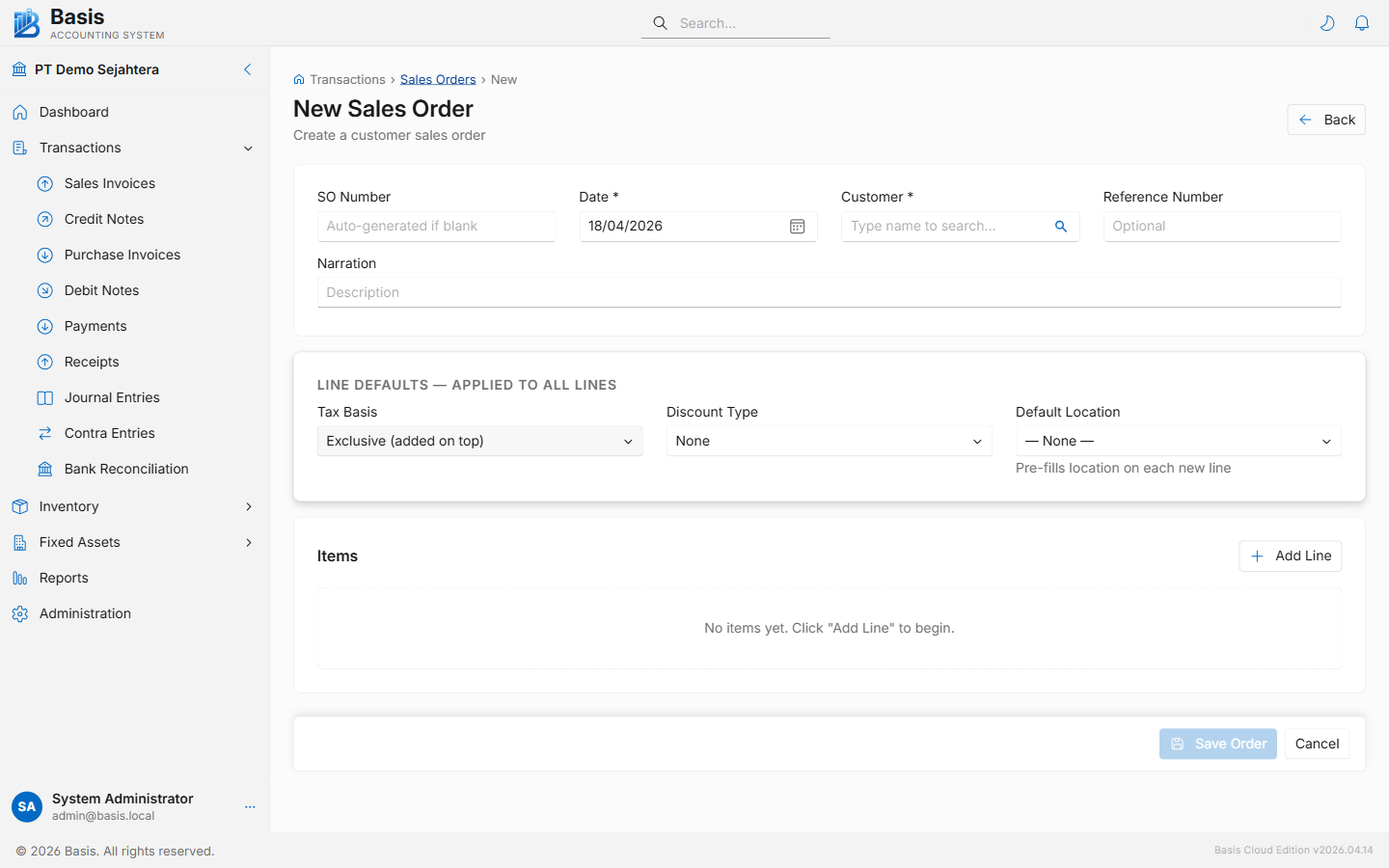Open the Tax Basis dropdown
Screen dimensions: 1389x868
(479, 441)
